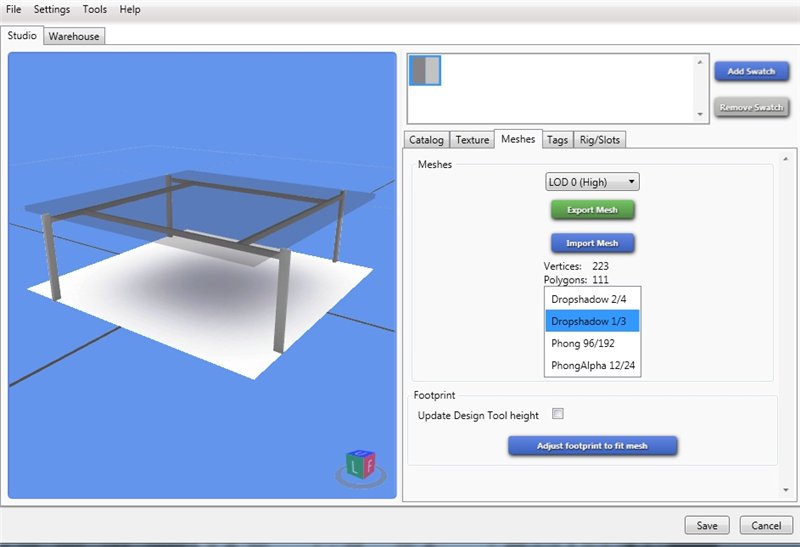Switch to the Warehouse tab
800x547 pixels.
click(x=74, y=36)
